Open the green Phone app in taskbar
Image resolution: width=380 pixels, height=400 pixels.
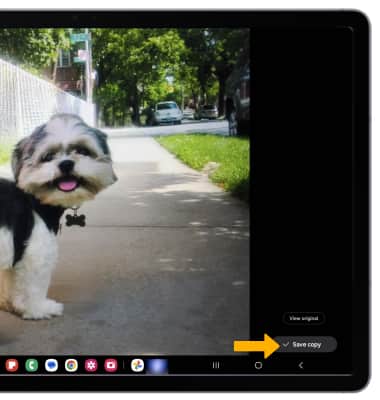point(32,365)
